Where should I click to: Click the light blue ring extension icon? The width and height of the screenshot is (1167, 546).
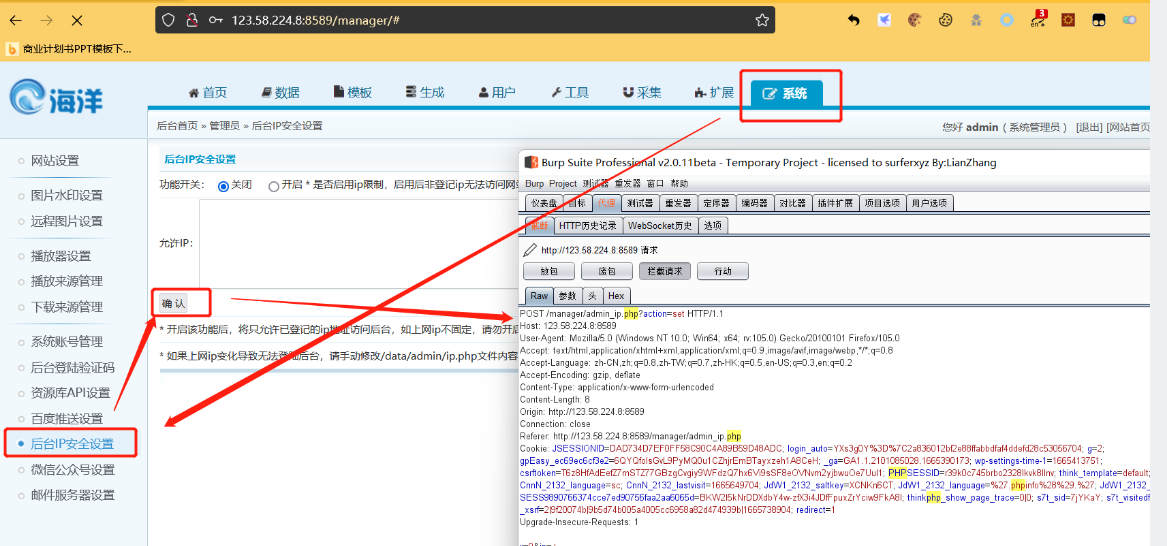[x=1006, y=20]
